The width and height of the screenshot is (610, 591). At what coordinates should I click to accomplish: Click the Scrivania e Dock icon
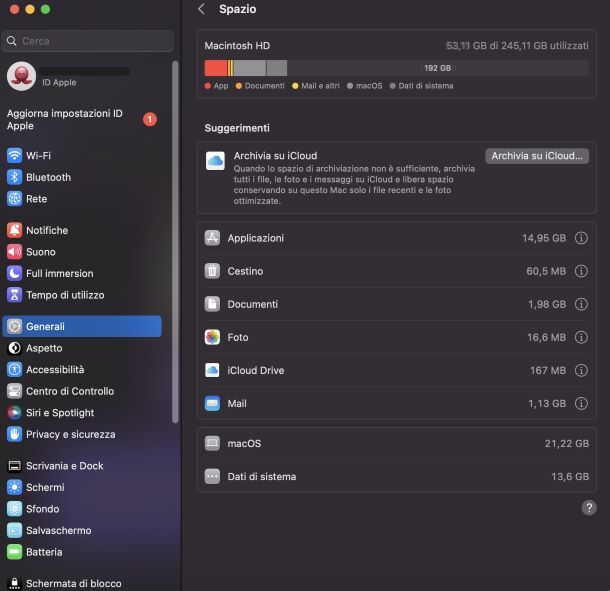[x=14, y=466]
